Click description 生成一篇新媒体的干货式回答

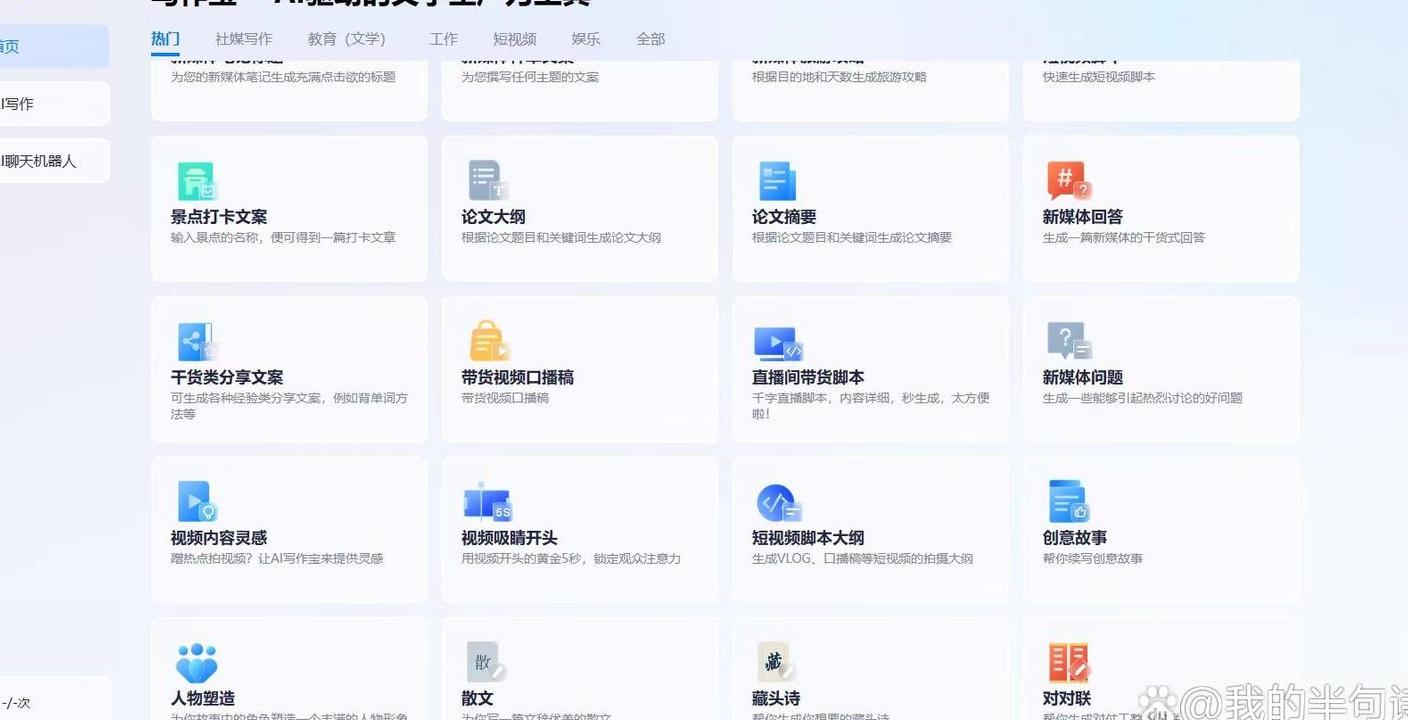(1124, 238)
